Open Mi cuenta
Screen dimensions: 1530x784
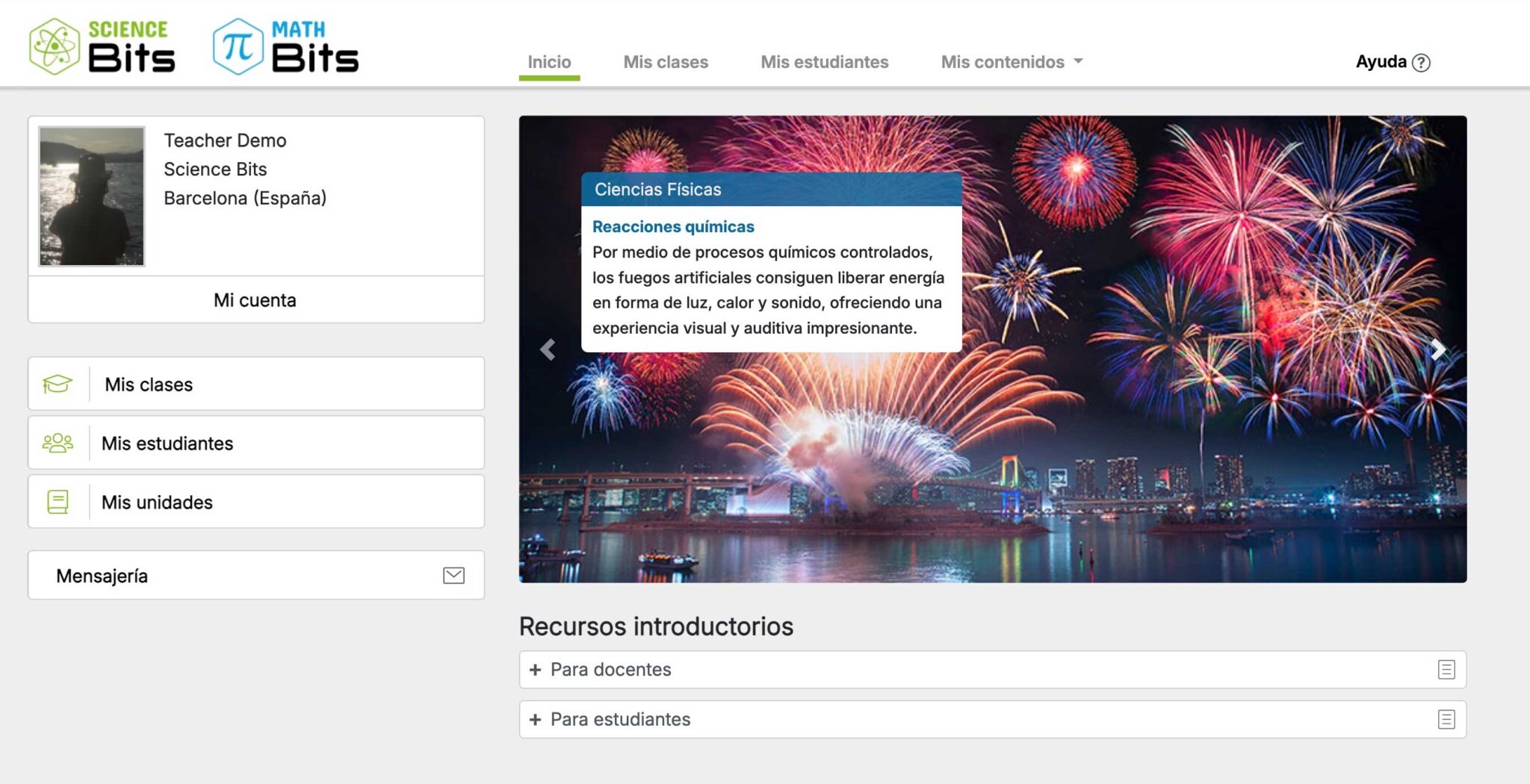click(x=255, y=299)
